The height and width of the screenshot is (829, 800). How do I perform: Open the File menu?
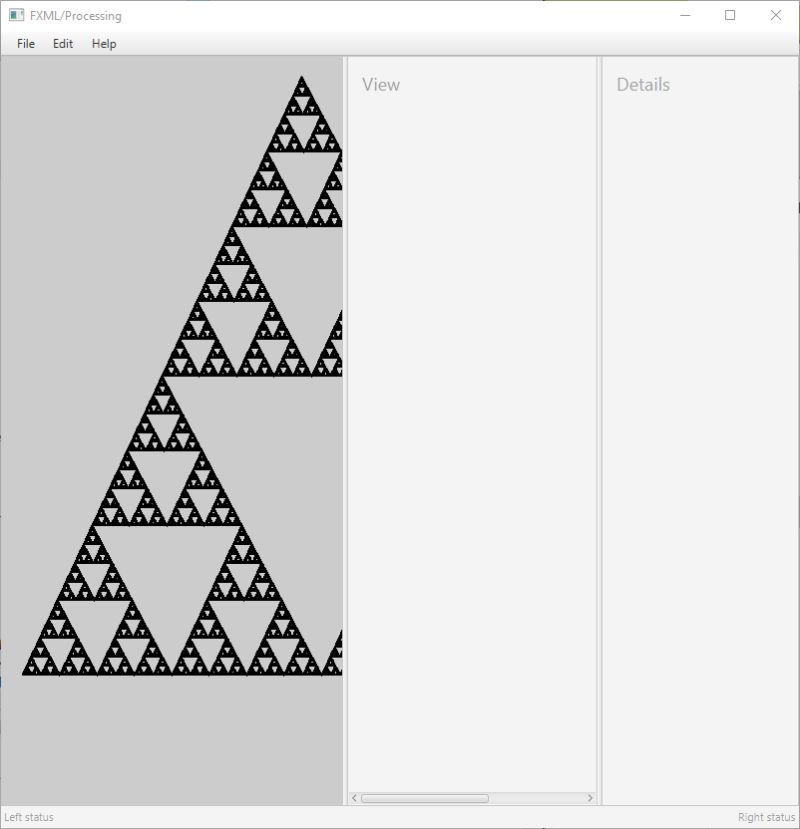(24, 44)
